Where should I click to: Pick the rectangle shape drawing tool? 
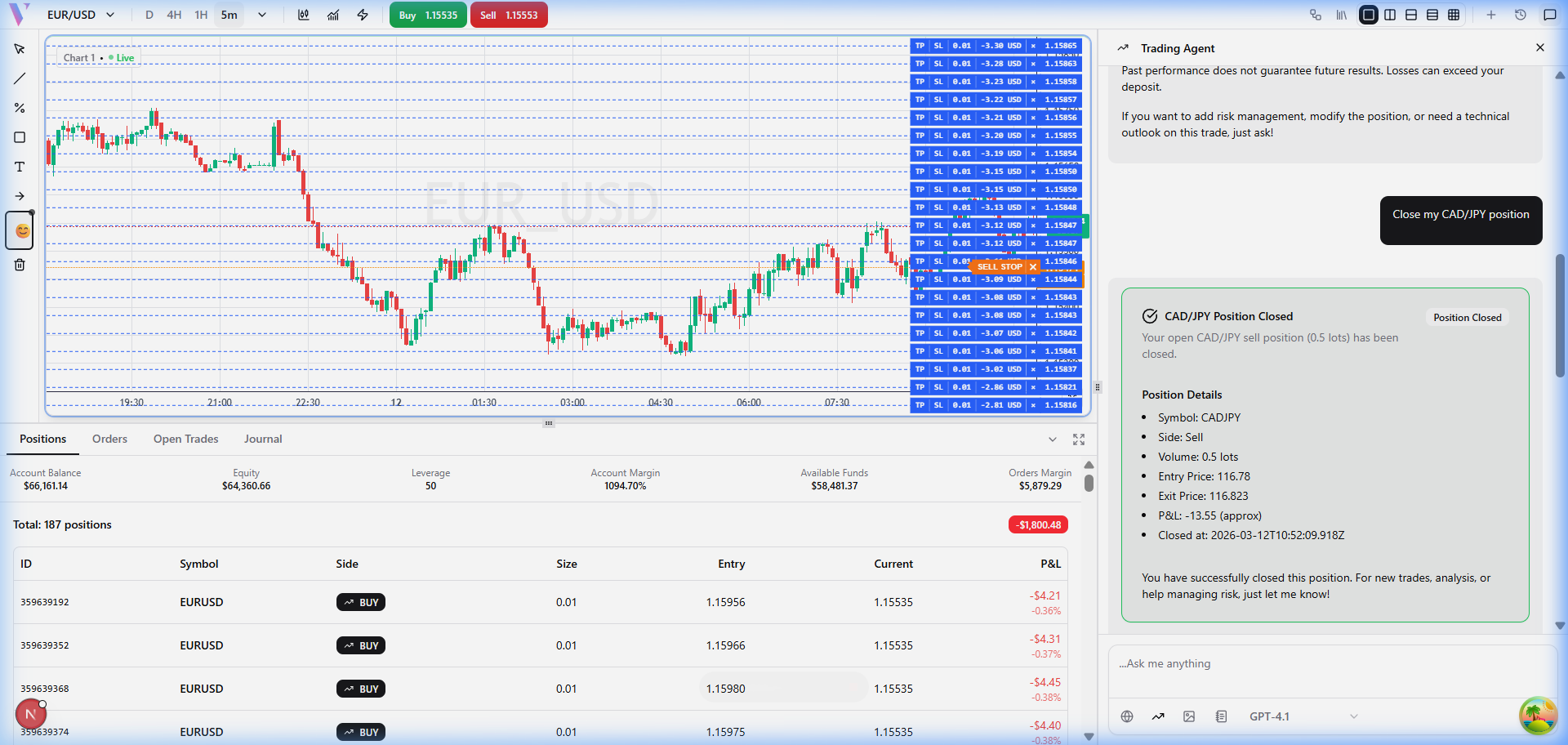pos(20,137)
